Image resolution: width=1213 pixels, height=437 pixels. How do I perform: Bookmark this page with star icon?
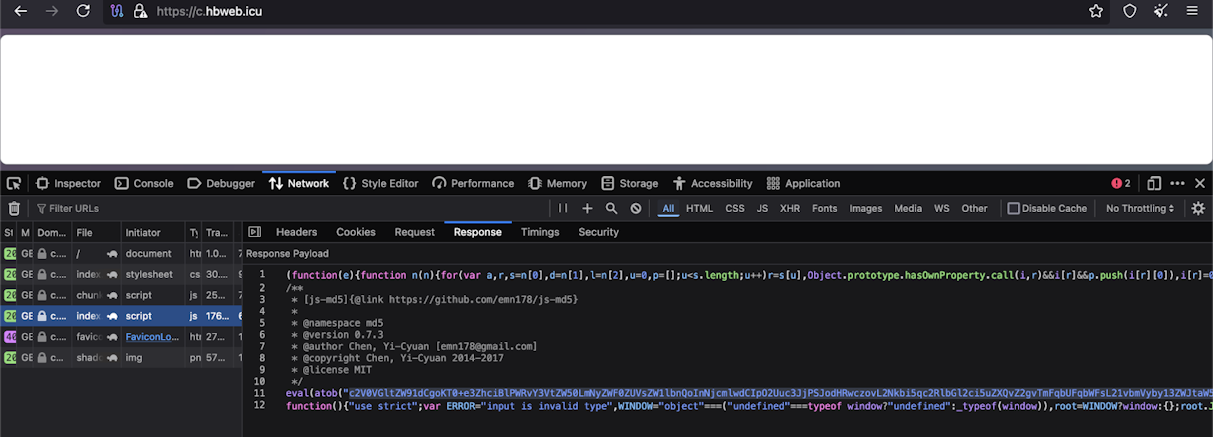1096,11
